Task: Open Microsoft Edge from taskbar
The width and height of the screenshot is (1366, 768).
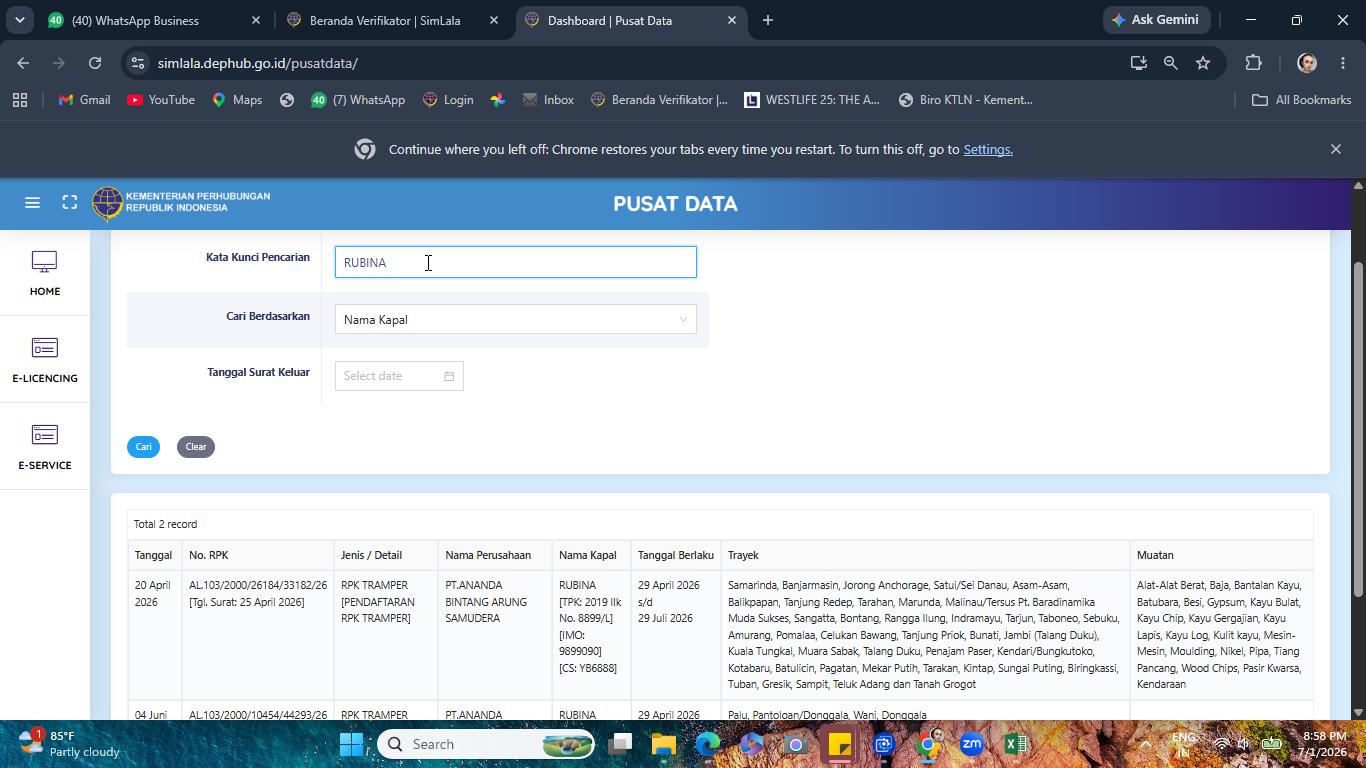Action: tap(708, 744)
